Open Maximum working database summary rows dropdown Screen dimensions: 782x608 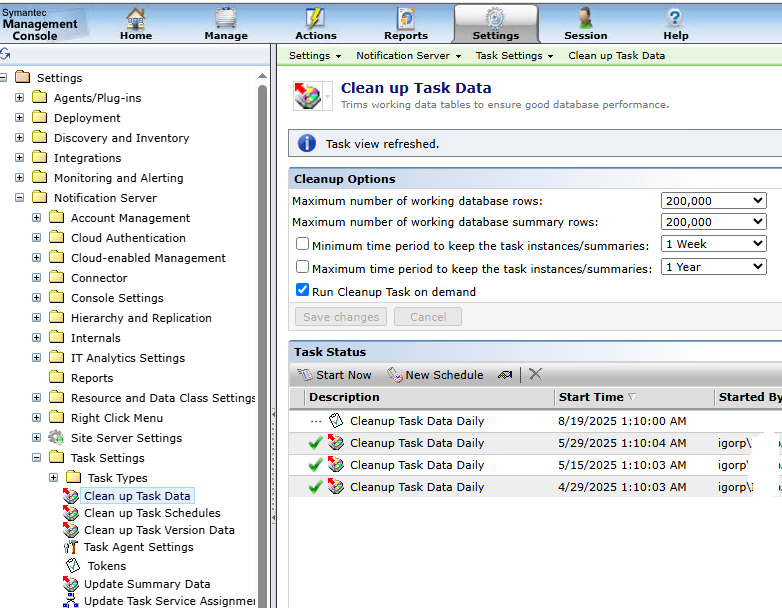713,221
